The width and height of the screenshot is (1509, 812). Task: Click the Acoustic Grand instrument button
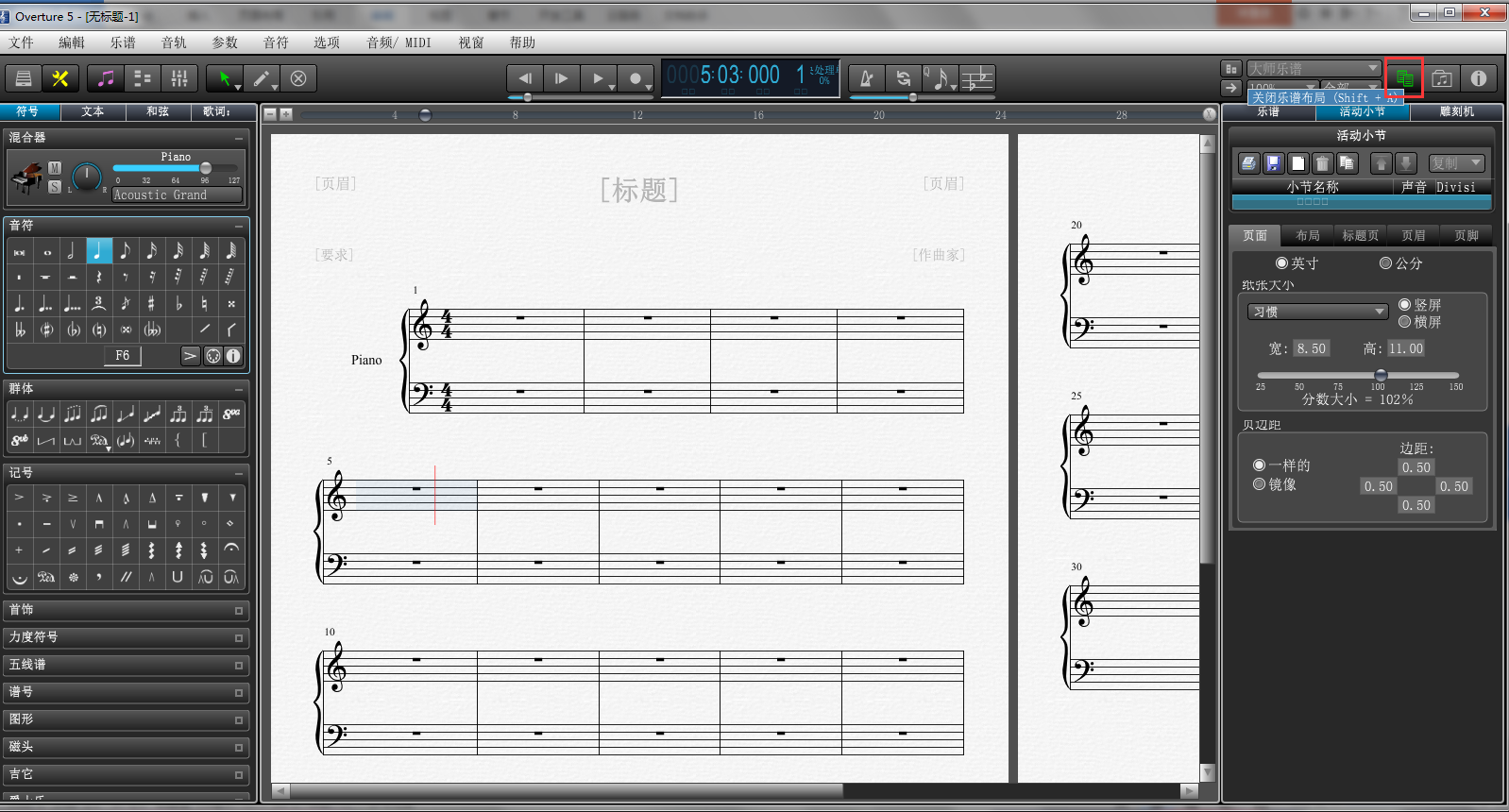[x=177, y=195]
